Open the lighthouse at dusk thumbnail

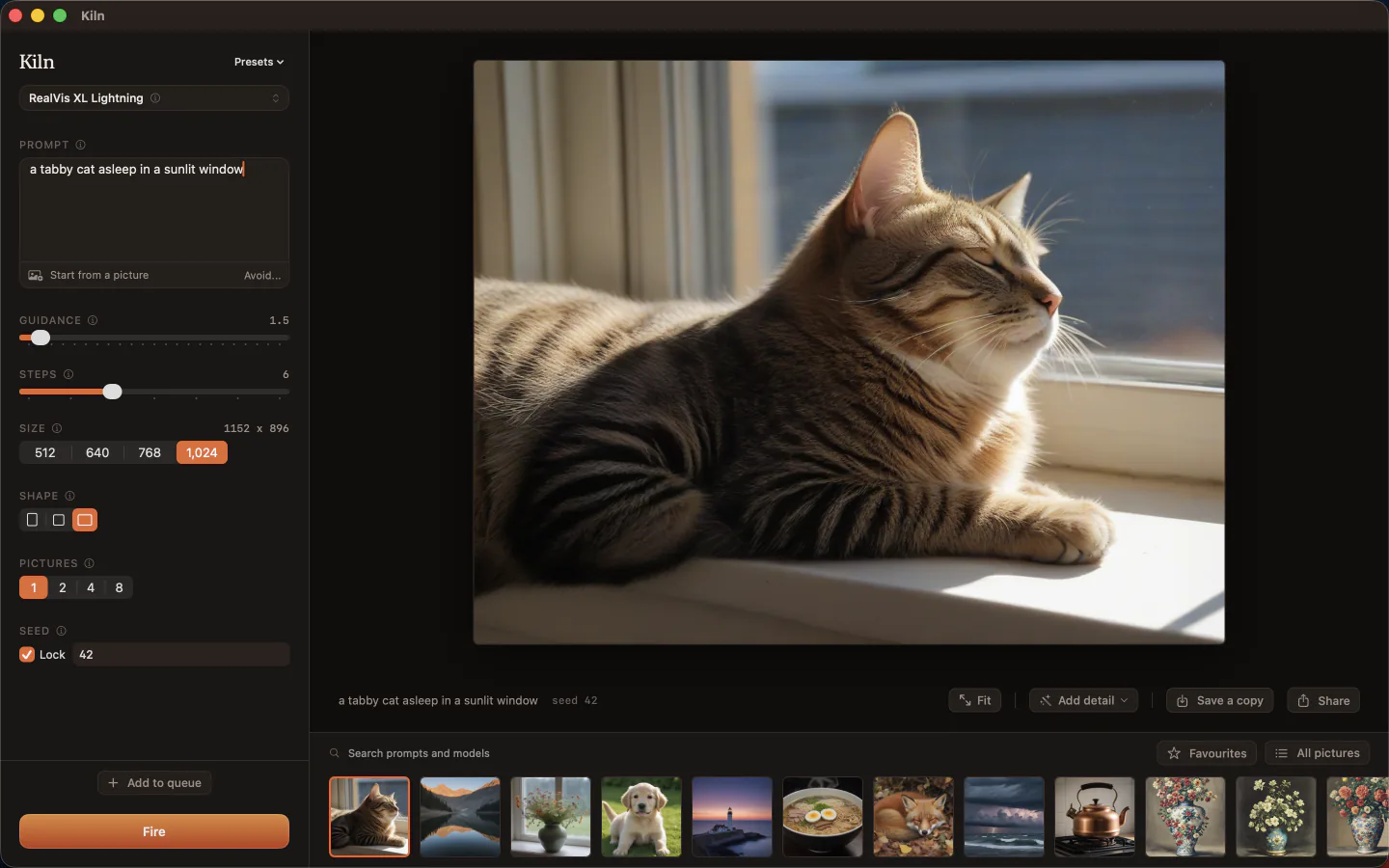pos(732,817)
